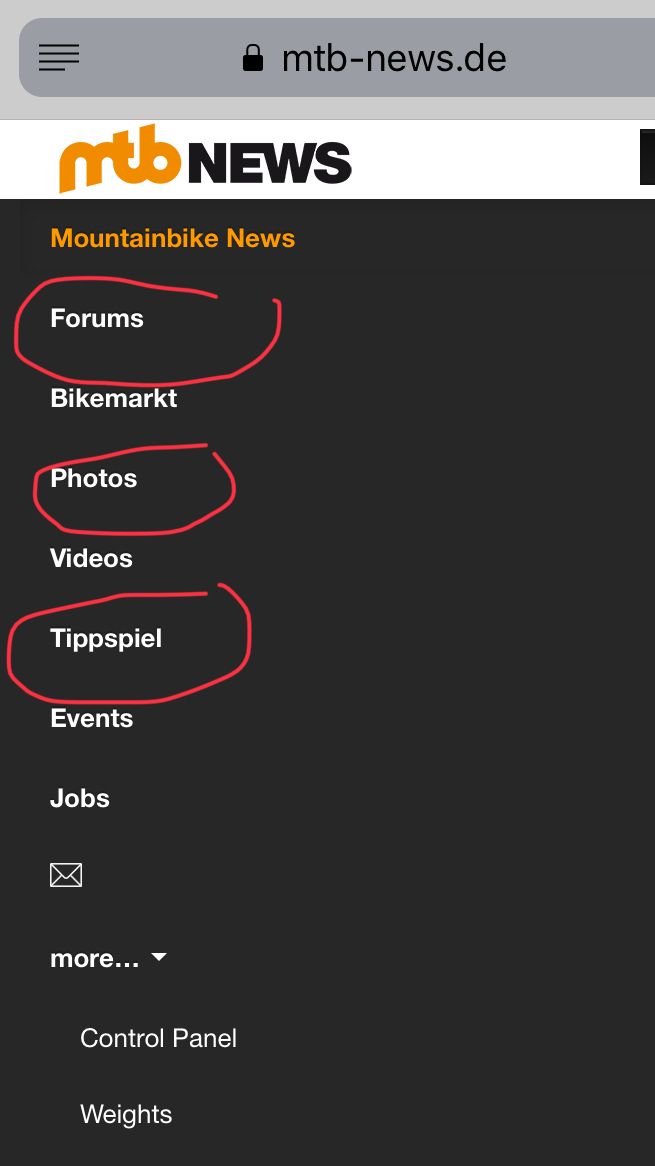655x1166 pixels.
Task: Select the mtb-news.de address text
Action: (x=394, y=58)
